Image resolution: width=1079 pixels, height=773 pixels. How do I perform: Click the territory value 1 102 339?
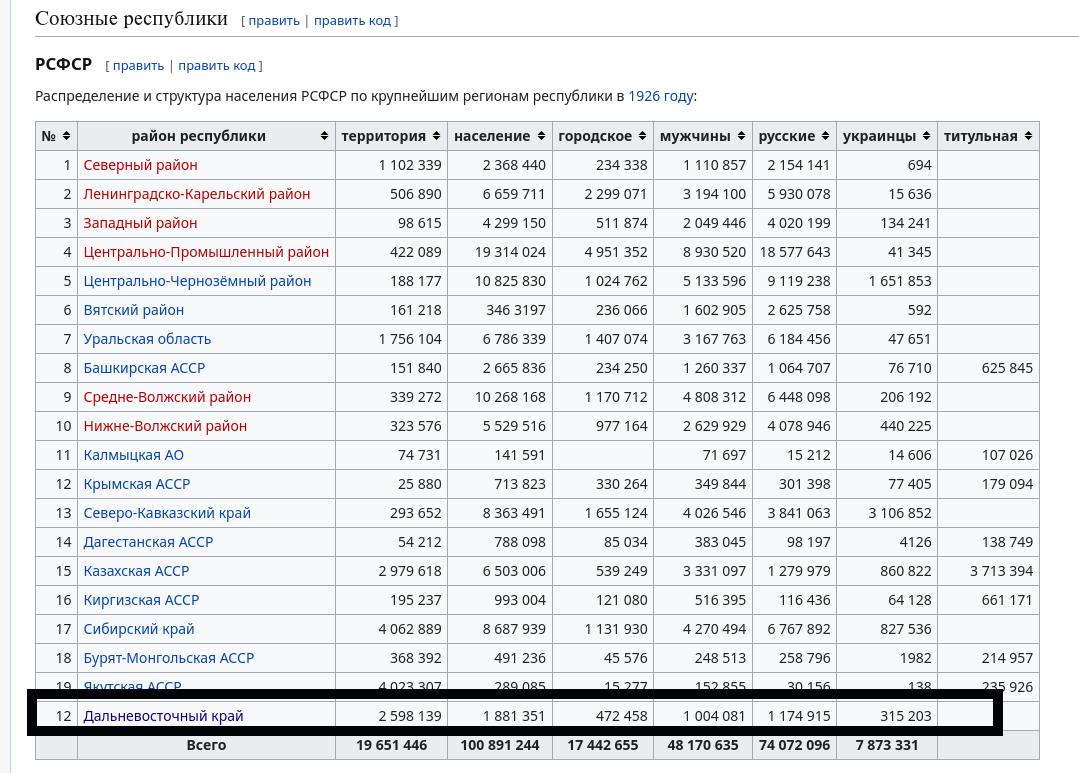coord(410,165)
